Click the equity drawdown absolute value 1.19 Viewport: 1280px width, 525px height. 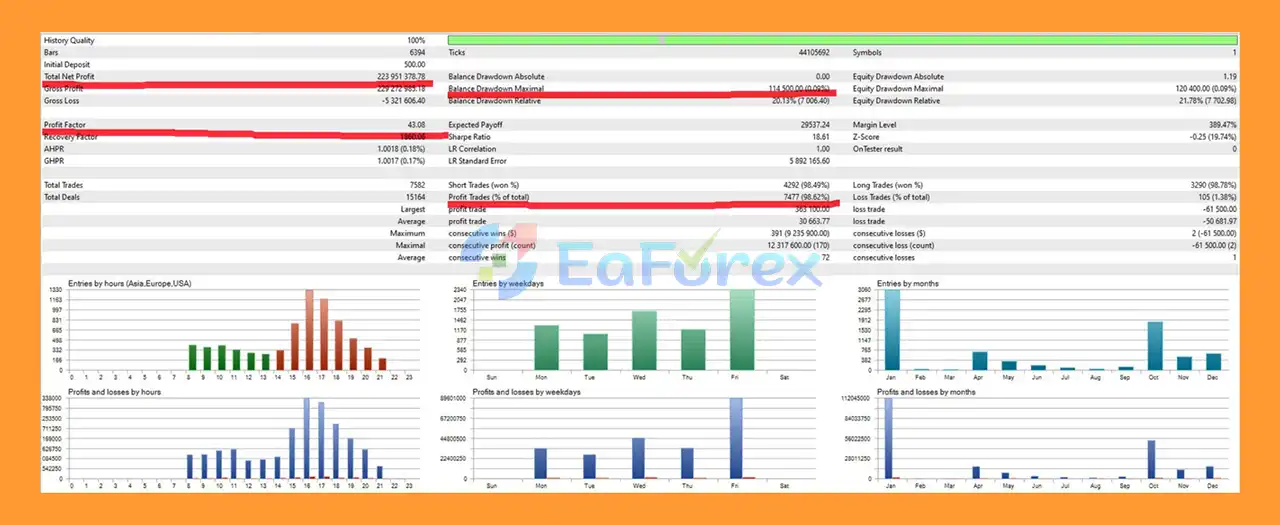(x=1229, y=76)
